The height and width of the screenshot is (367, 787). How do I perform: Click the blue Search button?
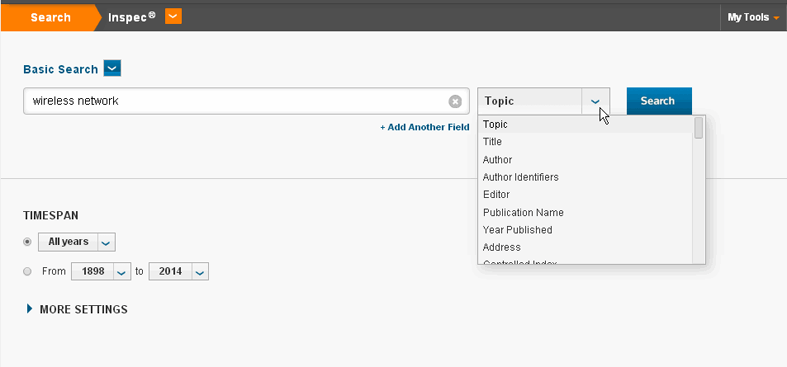pyautogui.click(x=659, y=101)
